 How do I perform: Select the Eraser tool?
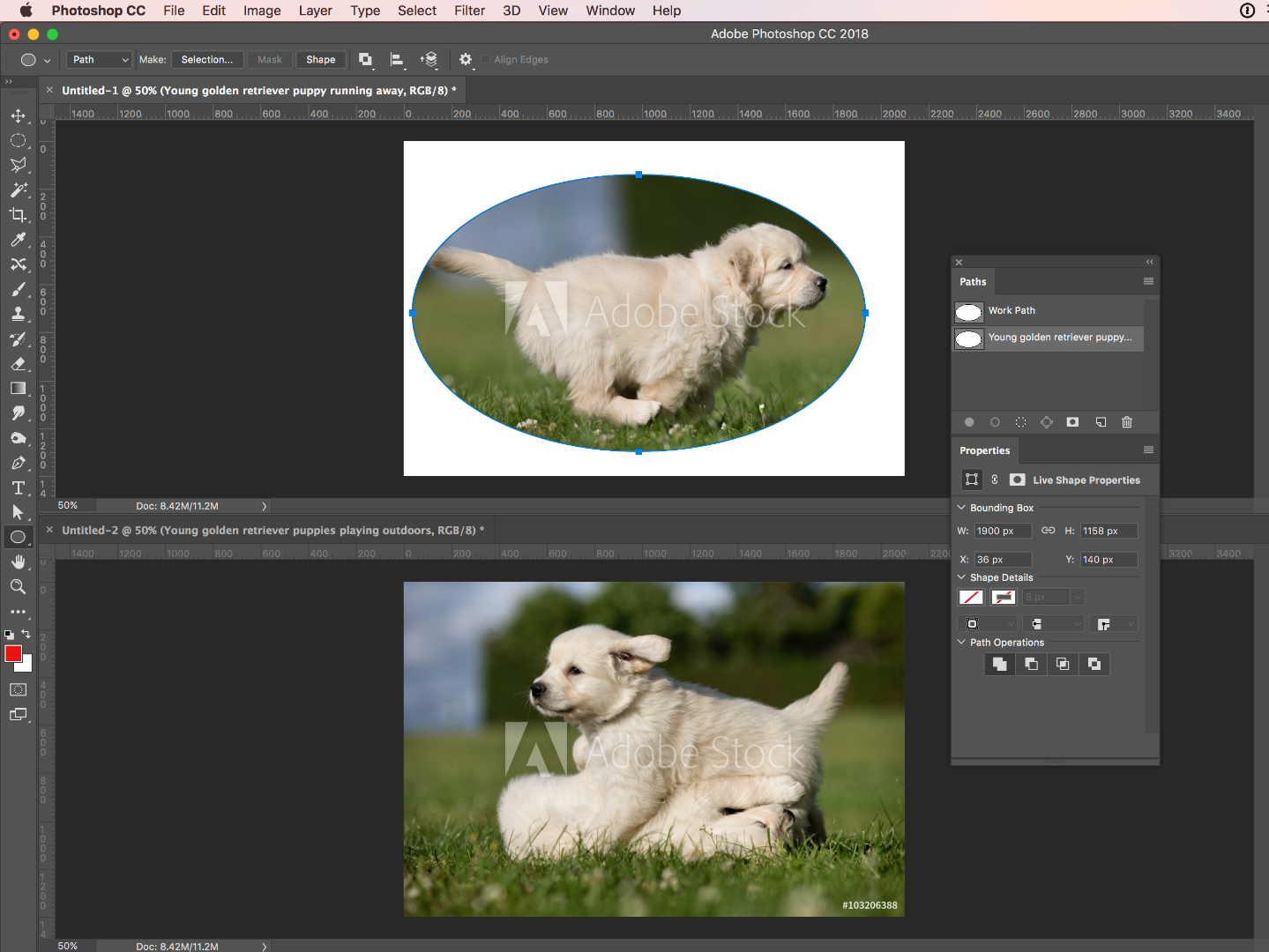[18, 363]
